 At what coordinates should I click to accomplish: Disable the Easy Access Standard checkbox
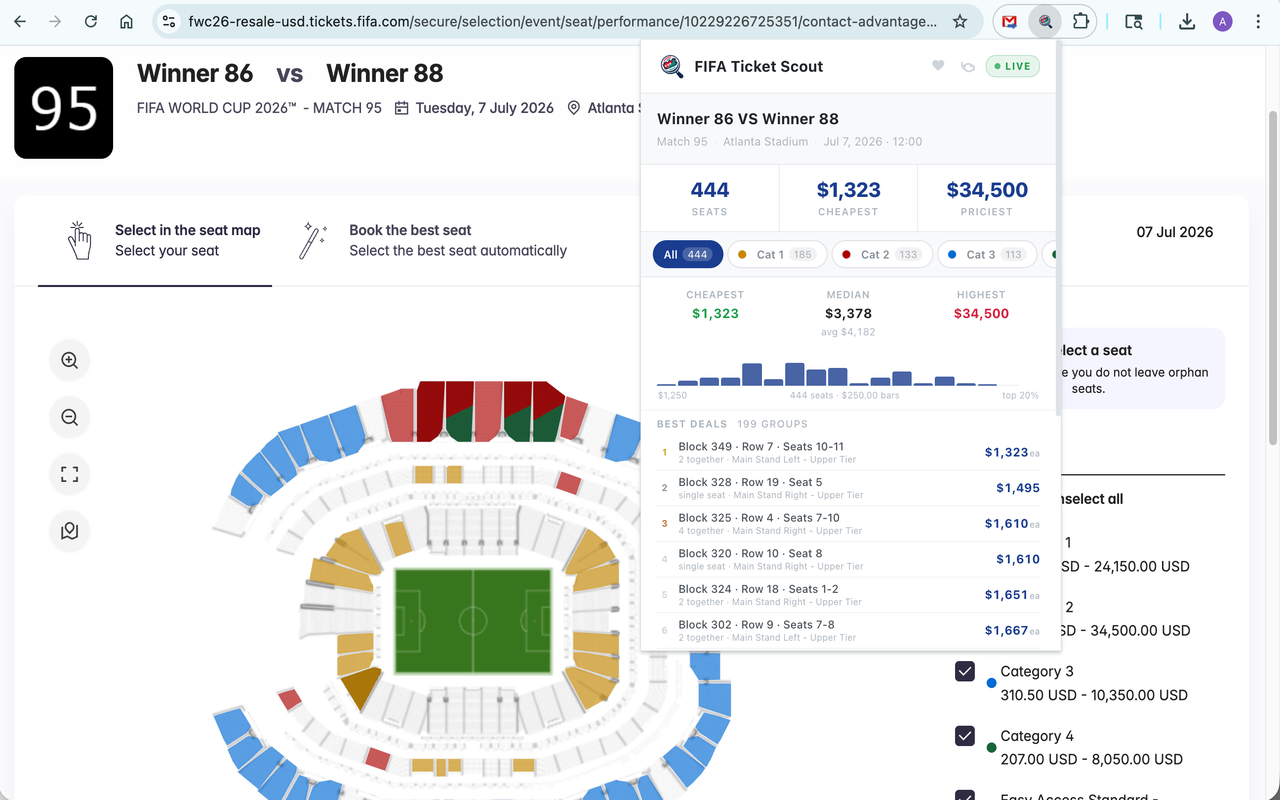coord(965,795)
